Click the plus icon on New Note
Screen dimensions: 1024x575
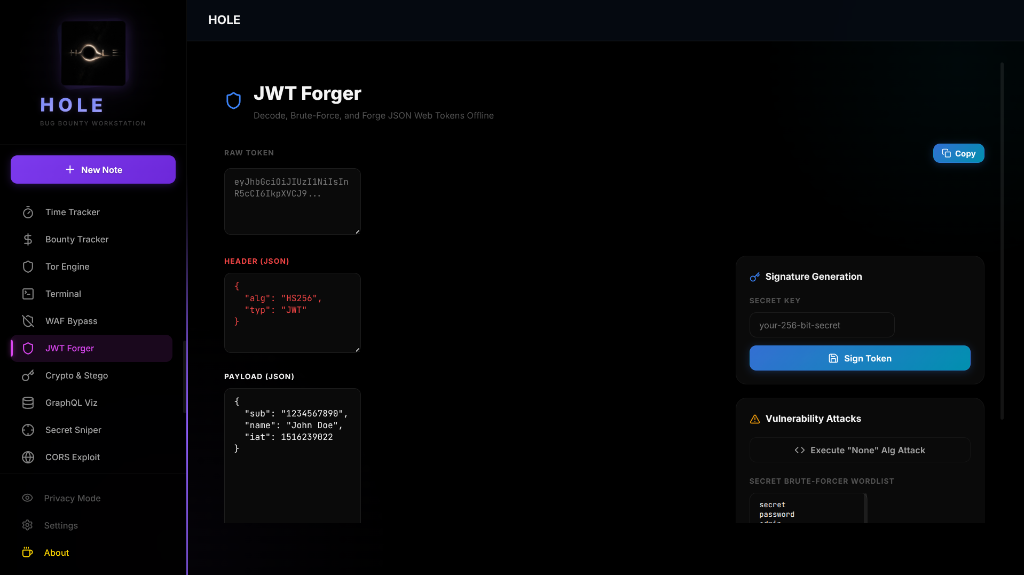70,169
